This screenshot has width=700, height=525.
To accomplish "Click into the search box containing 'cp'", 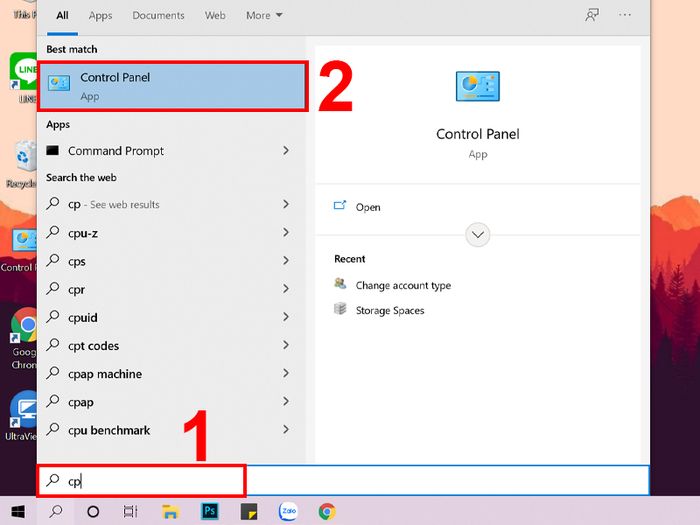I will 344,480.
